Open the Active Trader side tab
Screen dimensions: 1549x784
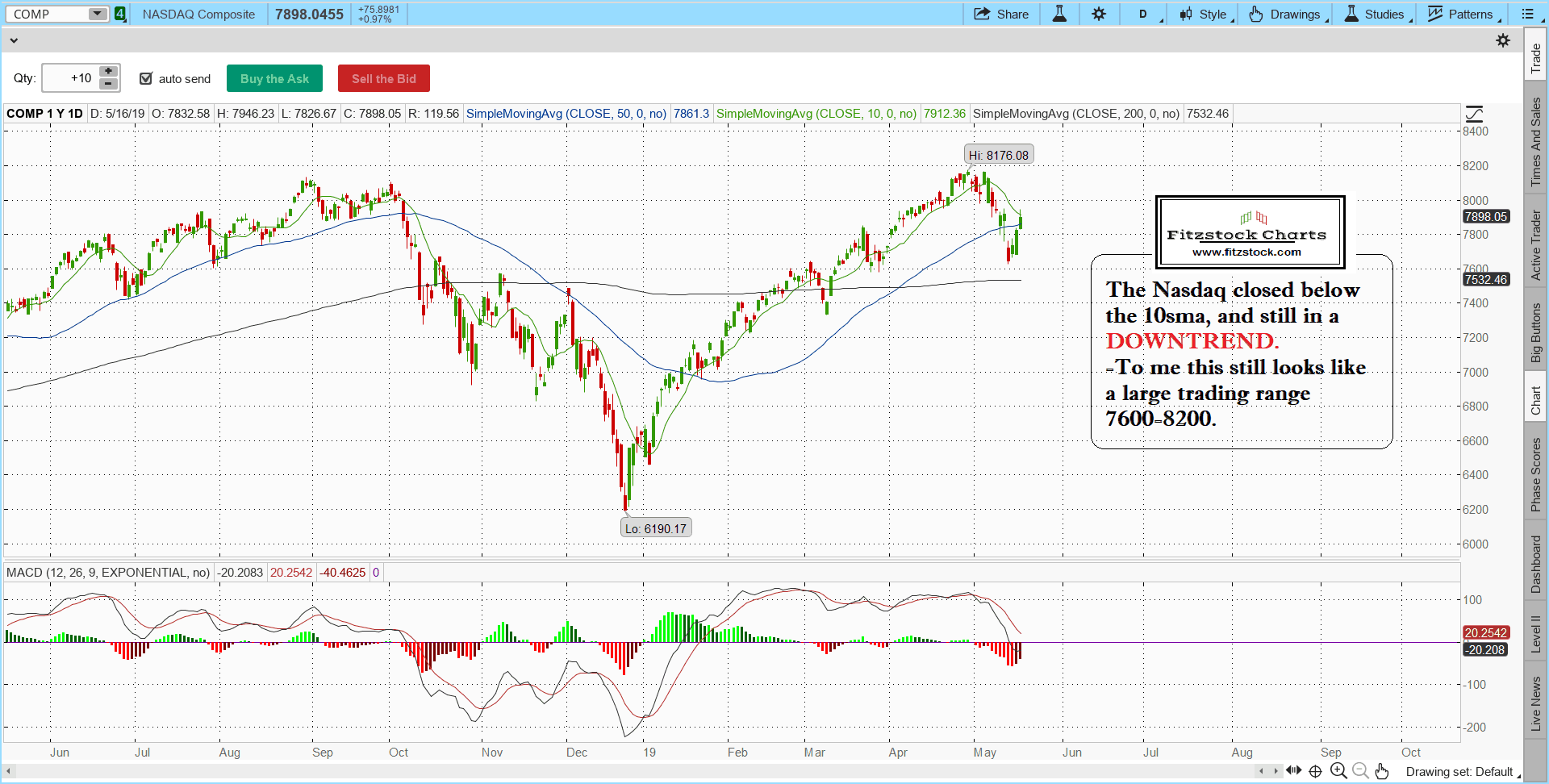click(x=1535, y=245)
